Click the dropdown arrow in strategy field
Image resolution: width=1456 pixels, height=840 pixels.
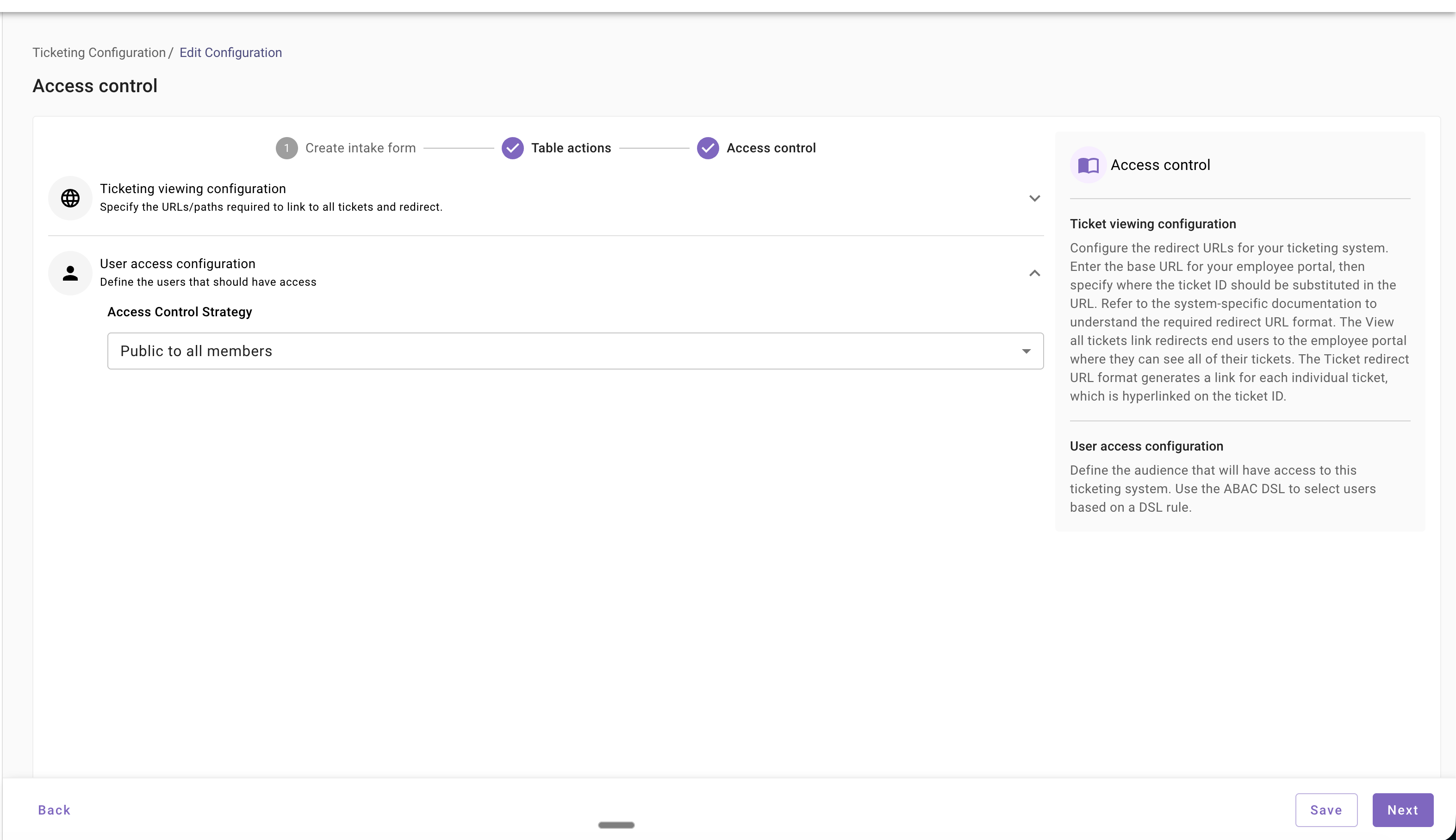[x=1026, y=351]
